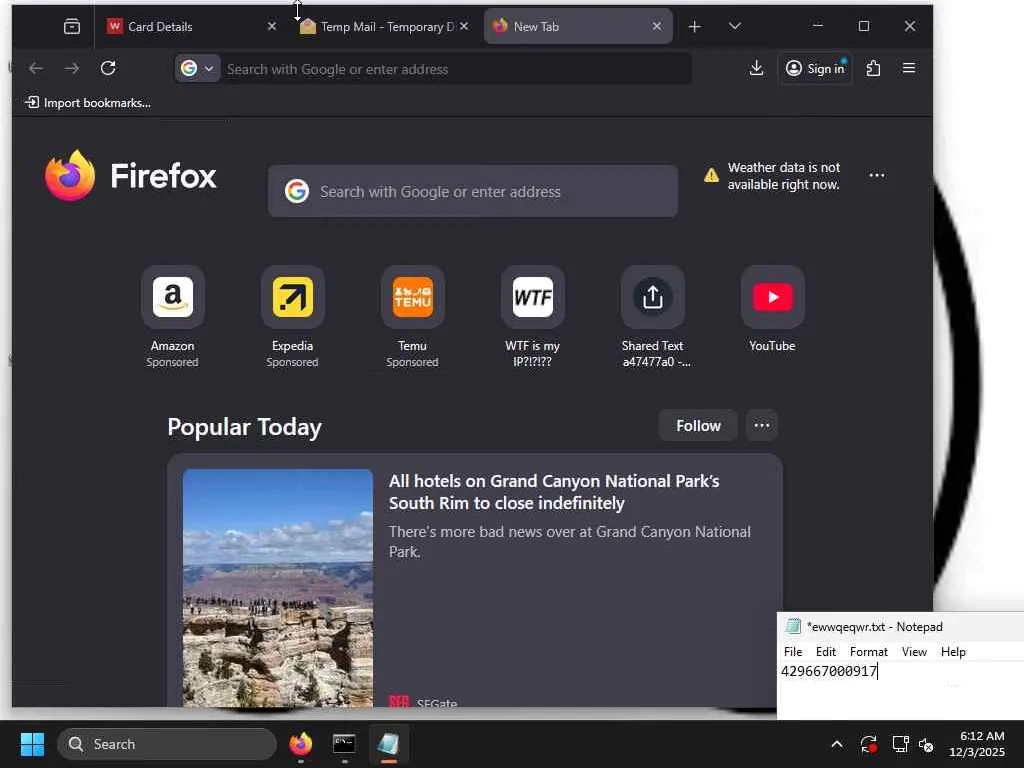The height and width of the screenshot is (768, 1024).
Task: Close the New Tab tab
Action: tap(656, 26)
